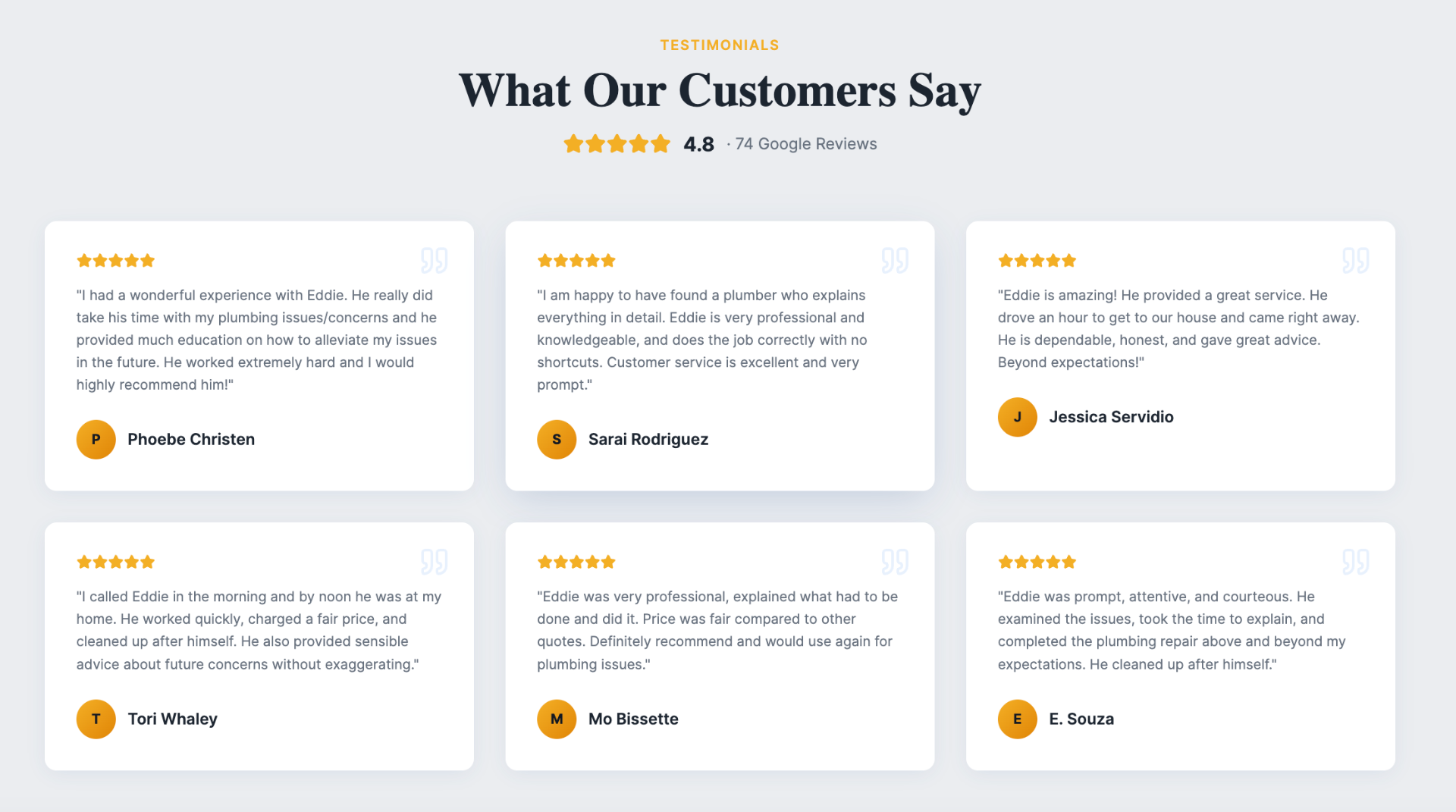
Task: Click the quote icon on E. Souza's card
Action: pos(1355,562)
